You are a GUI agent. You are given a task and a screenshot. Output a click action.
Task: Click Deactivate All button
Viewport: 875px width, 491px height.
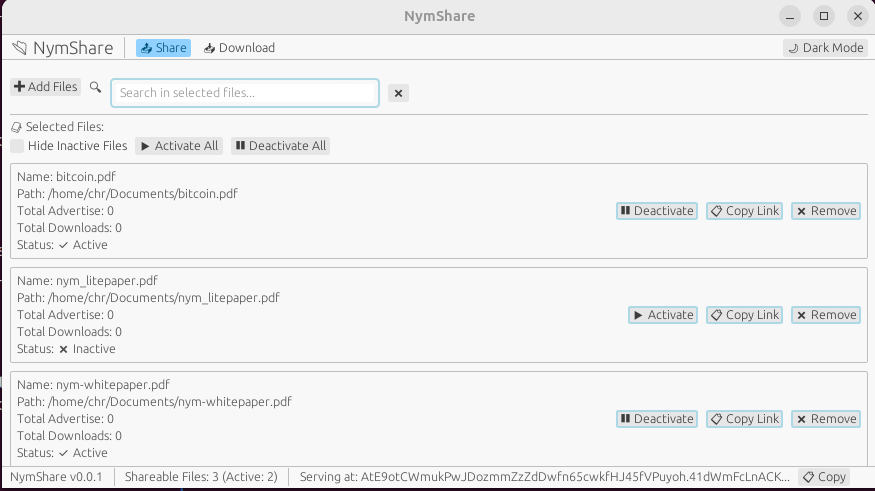coord(280,146)
